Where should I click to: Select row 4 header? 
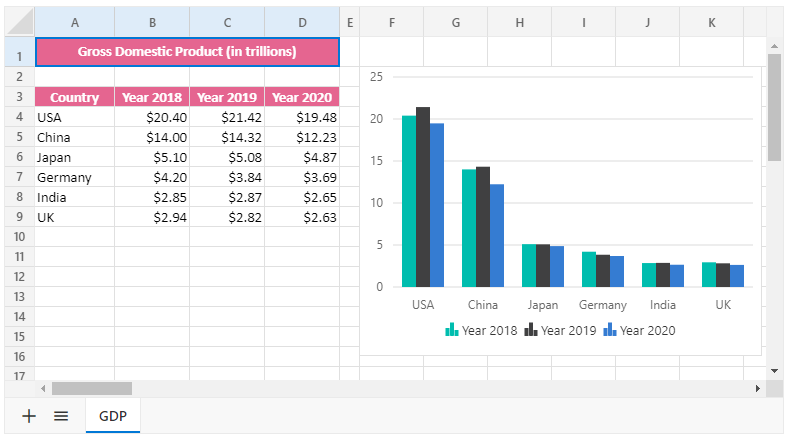click(x=19, y=117)
